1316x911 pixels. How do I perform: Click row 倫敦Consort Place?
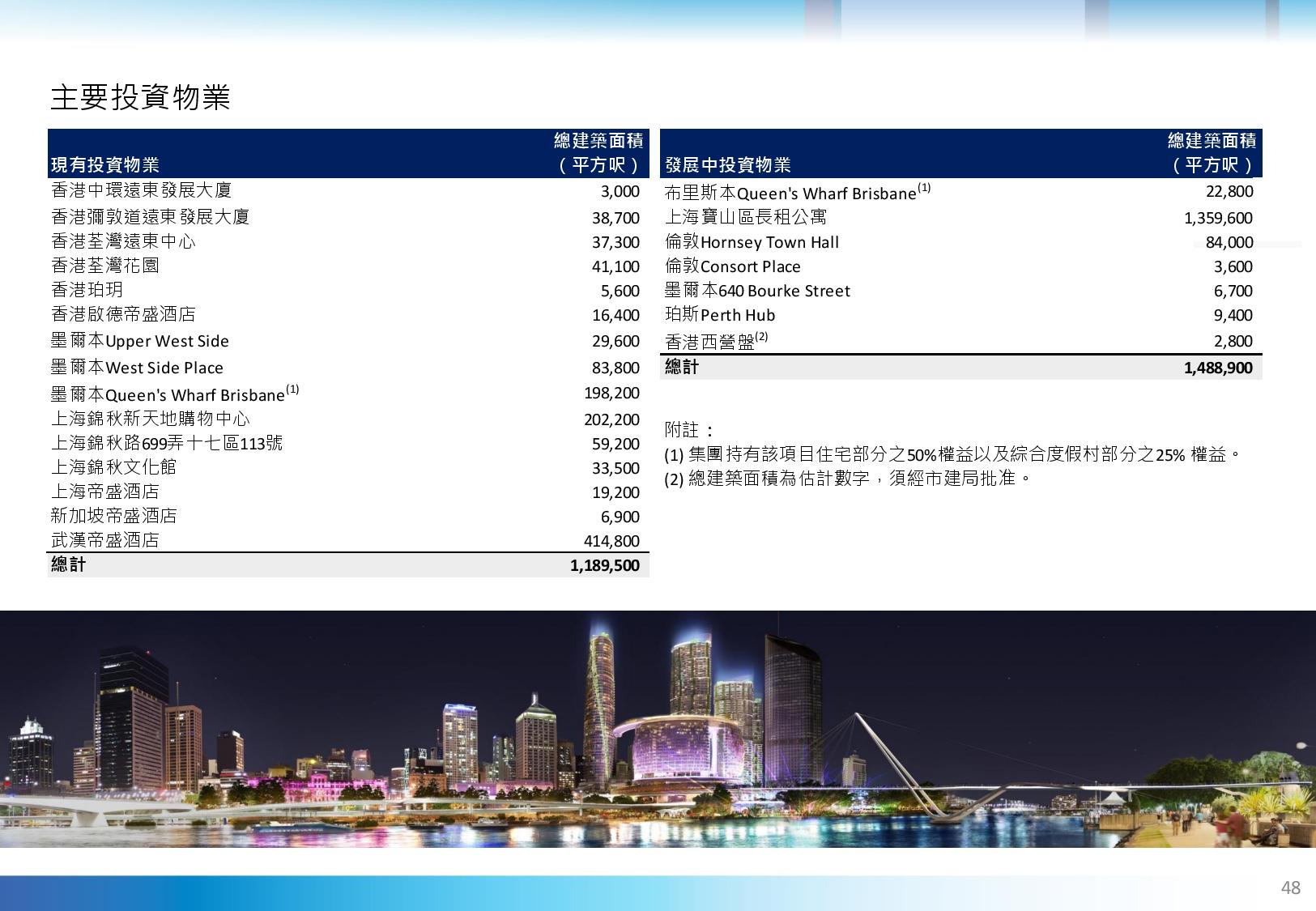click(962, 266)
